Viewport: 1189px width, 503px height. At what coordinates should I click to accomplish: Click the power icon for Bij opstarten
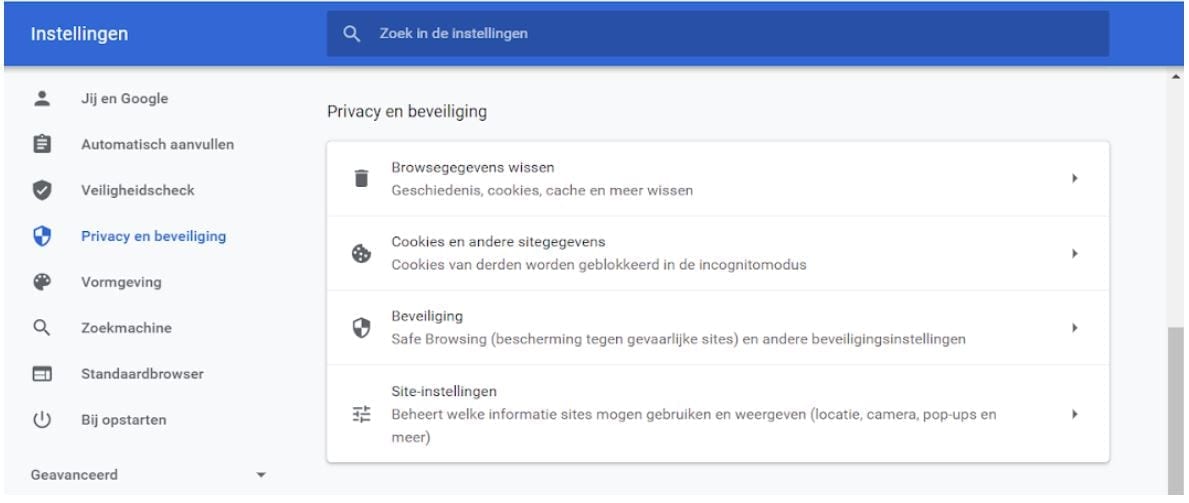click(42, 420)
